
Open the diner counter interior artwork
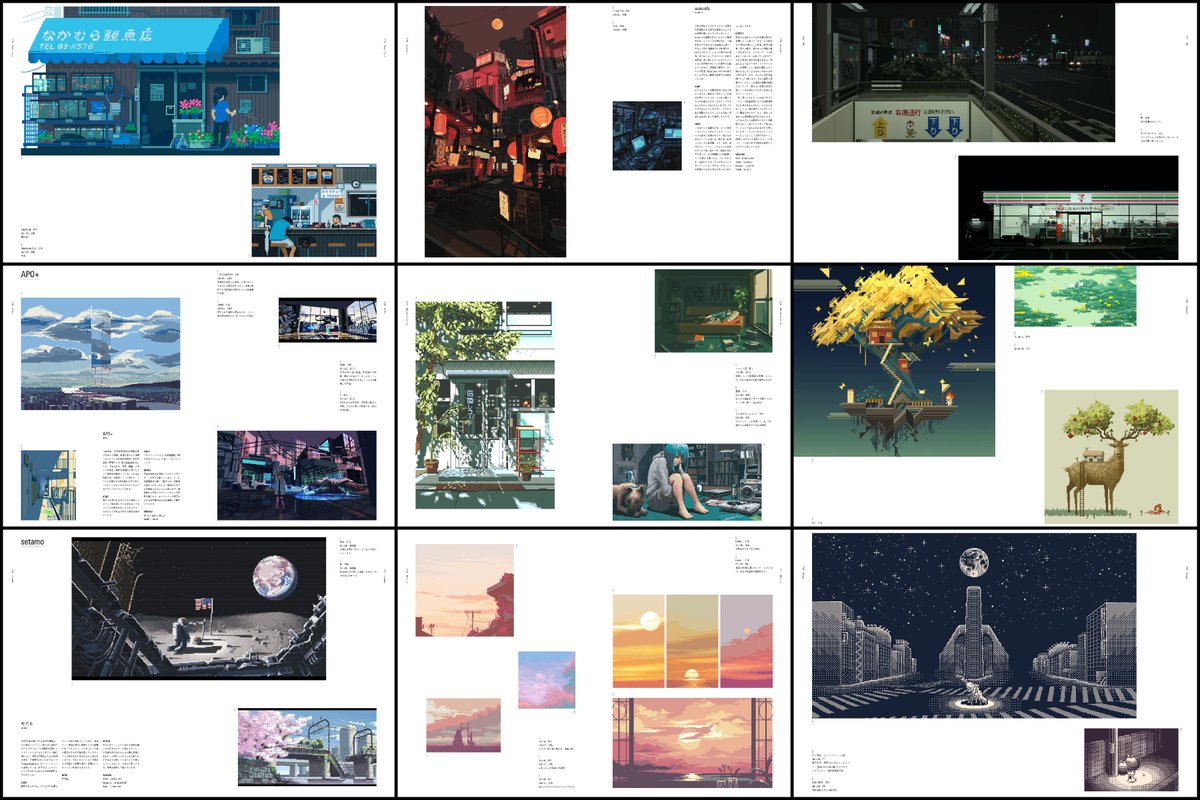[314, 210]
